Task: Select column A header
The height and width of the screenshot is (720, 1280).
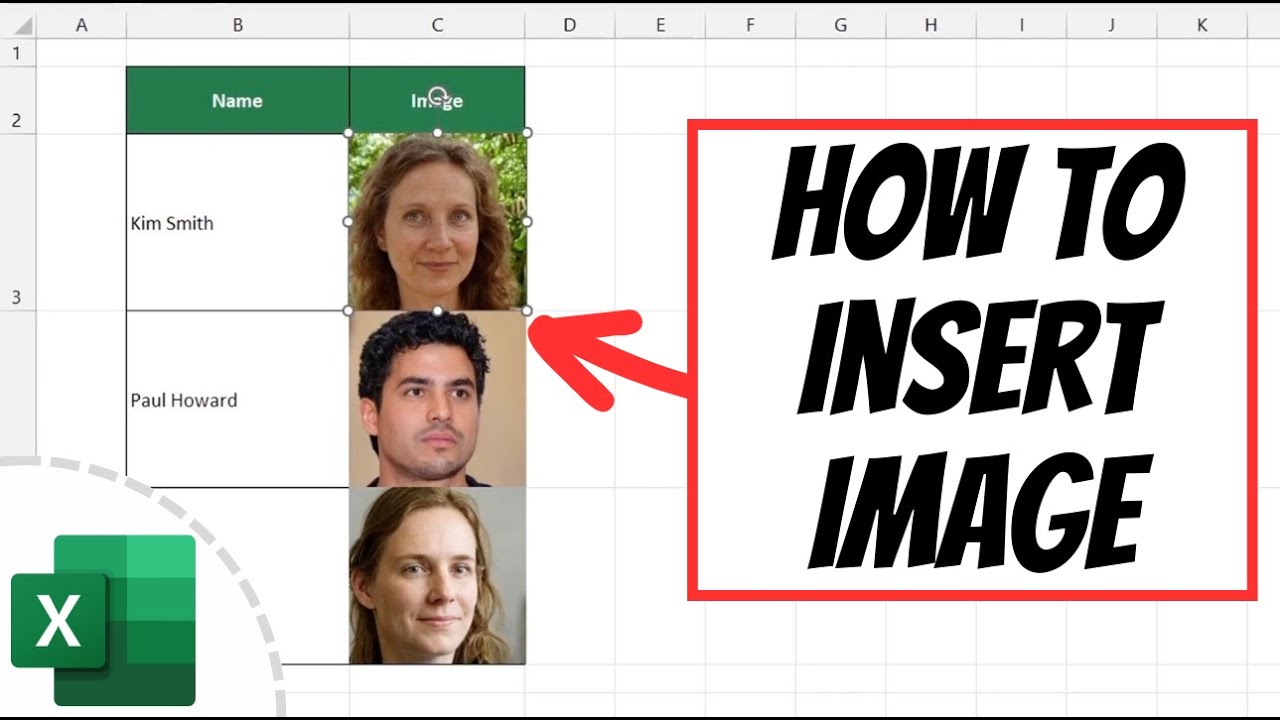Action: pyautogui.click(x=81, y=25)
